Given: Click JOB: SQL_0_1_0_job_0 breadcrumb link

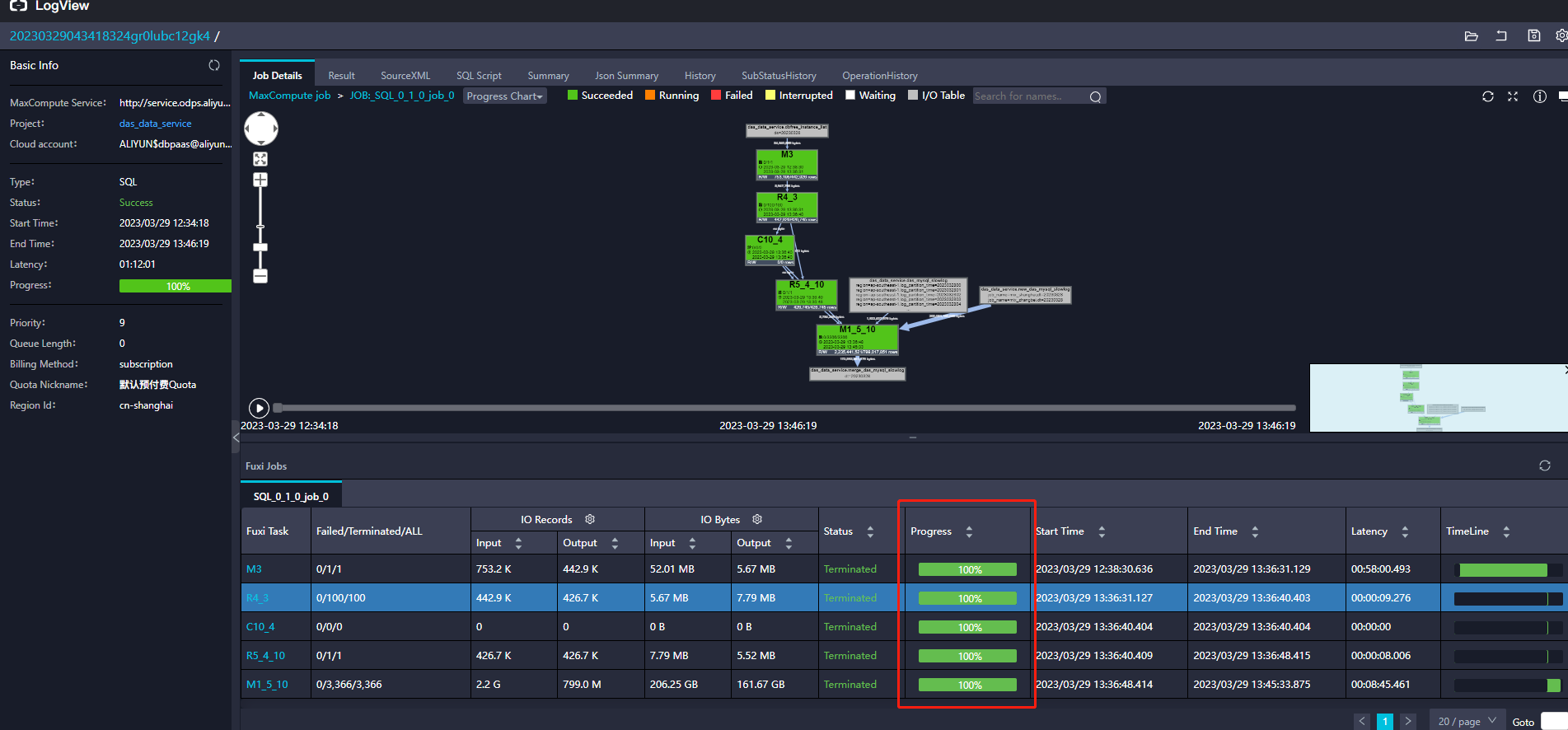Looking at the screenshot, I should click(401, 96).
